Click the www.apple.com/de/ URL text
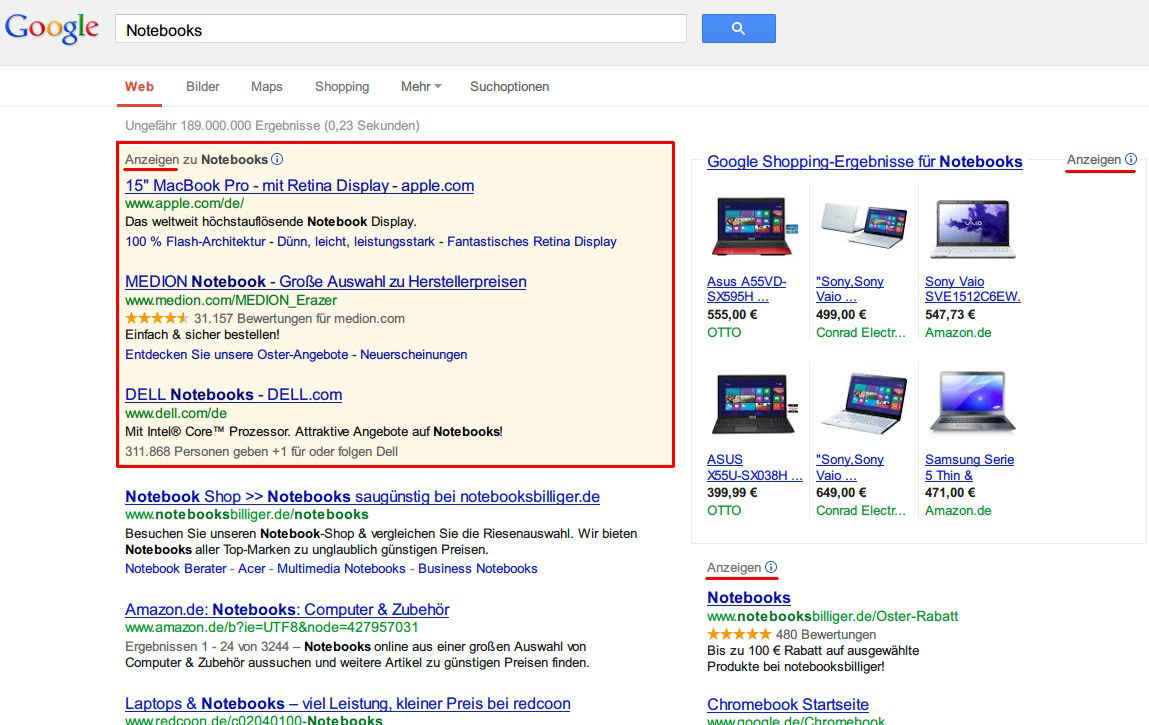The height and width of the screenshot is (725, 1149). click(x=185, y=203)
